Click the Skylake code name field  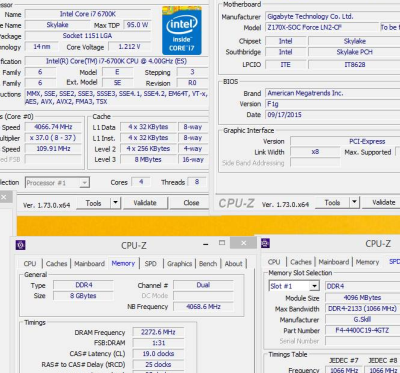57,25
